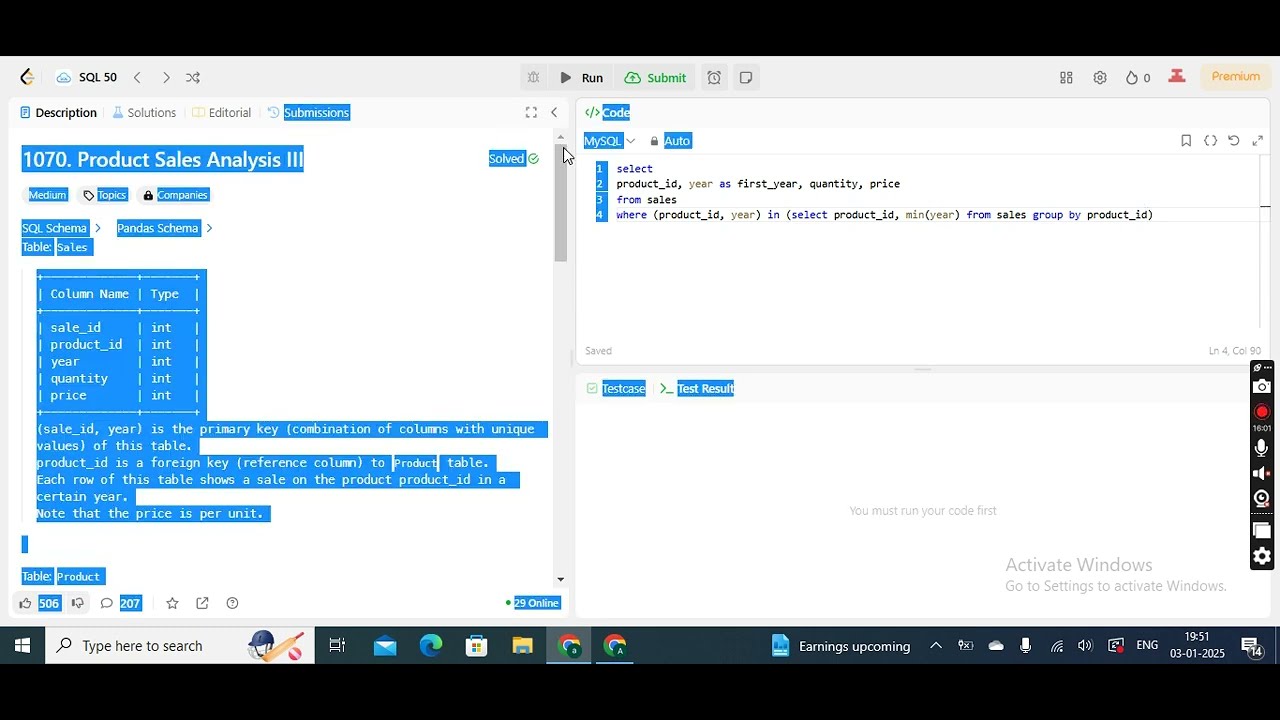Open the help question mark icon

[232, 603]
